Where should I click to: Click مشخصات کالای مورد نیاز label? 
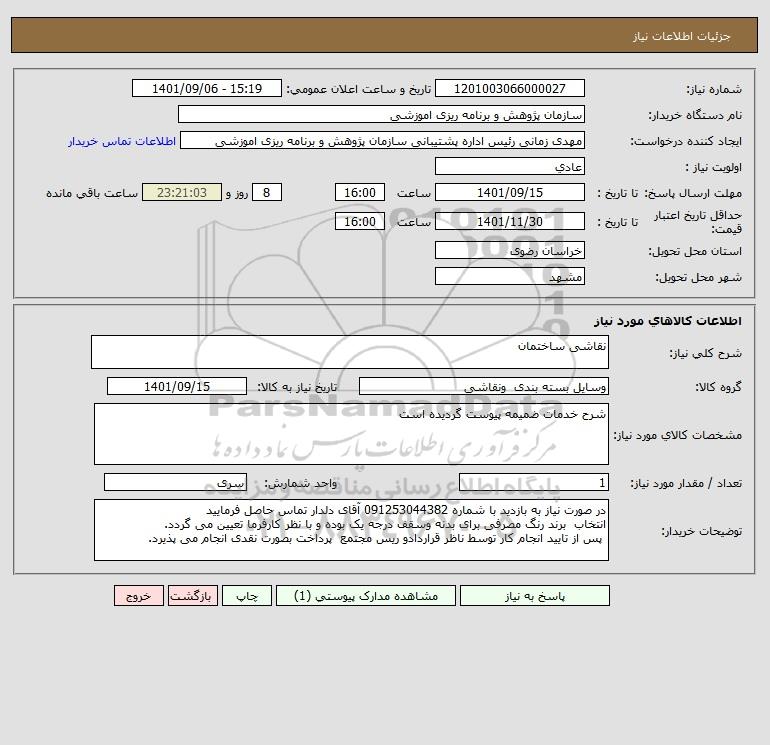click(678, 435)
